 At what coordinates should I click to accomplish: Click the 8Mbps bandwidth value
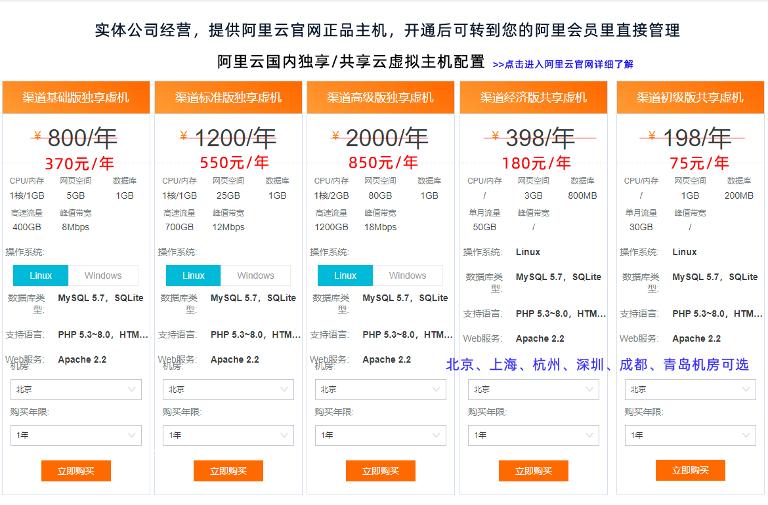click(x=75, y=227)
